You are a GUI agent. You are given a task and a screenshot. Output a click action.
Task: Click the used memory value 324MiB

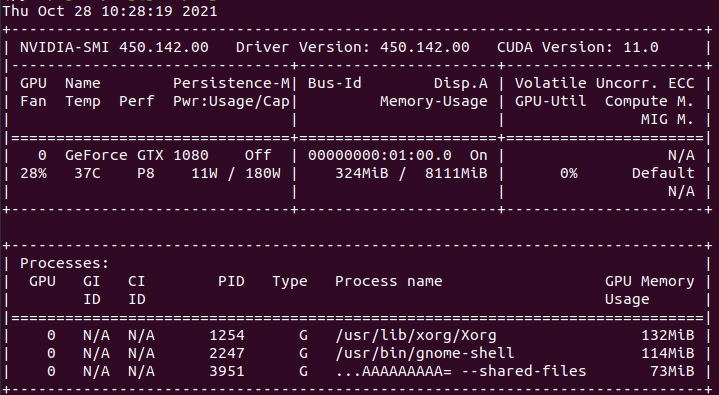click(362, 173)
